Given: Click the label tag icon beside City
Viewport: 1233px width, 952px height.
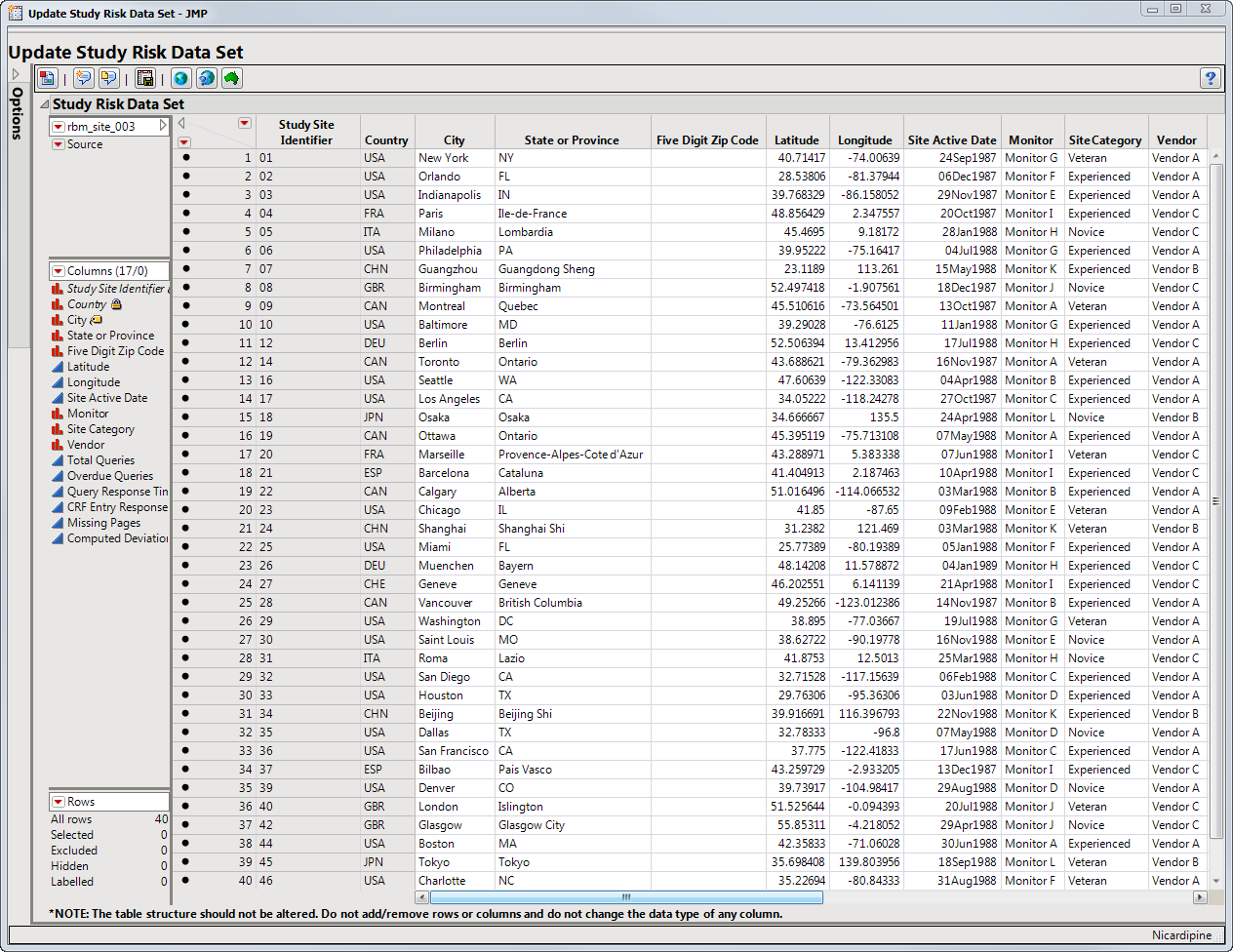Looking at the screenshot, I should click(x=97, y=320).
